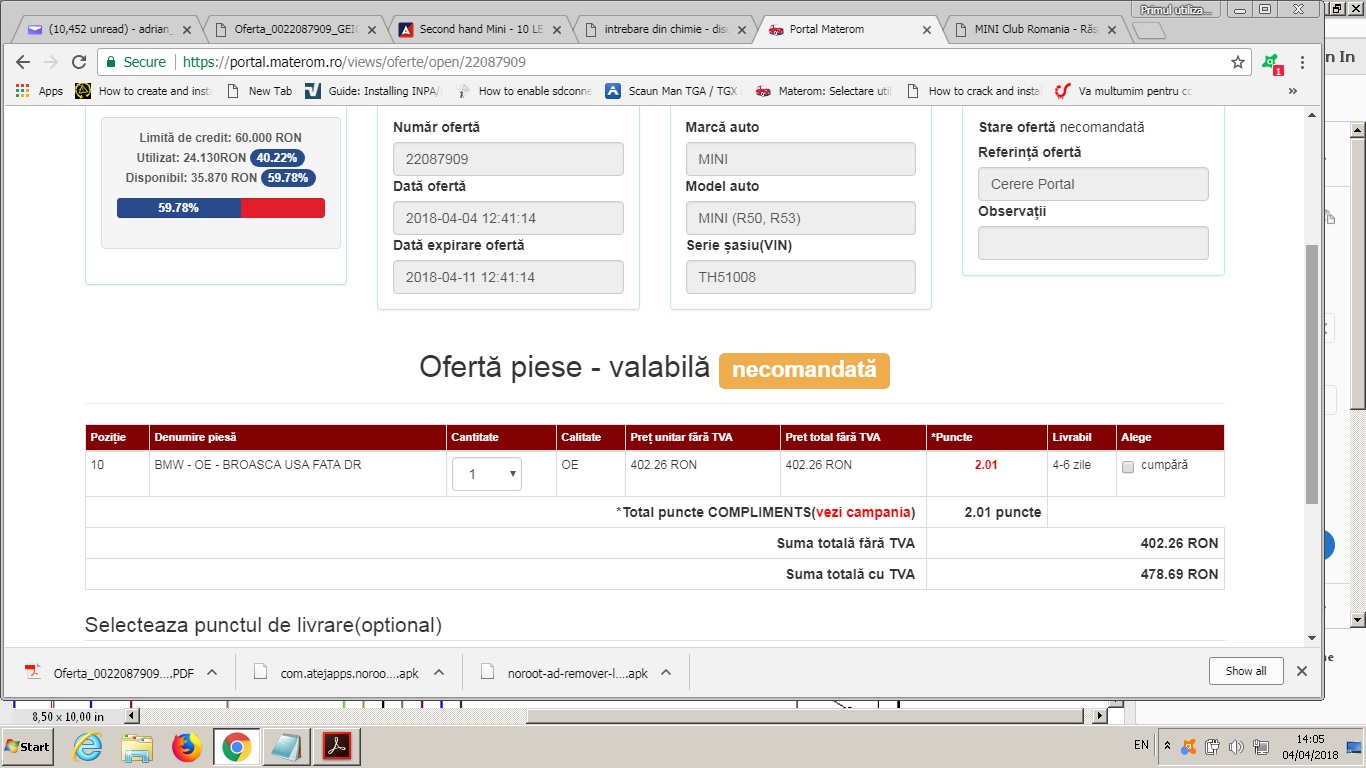Click the credit usage progress bar

220,208
